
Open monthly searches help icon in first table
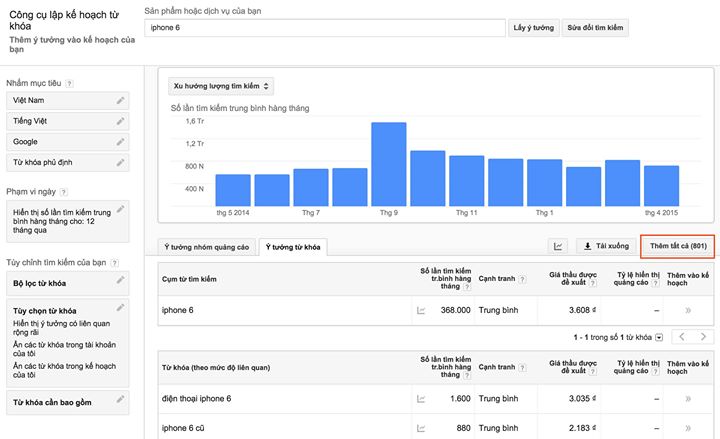467,287
